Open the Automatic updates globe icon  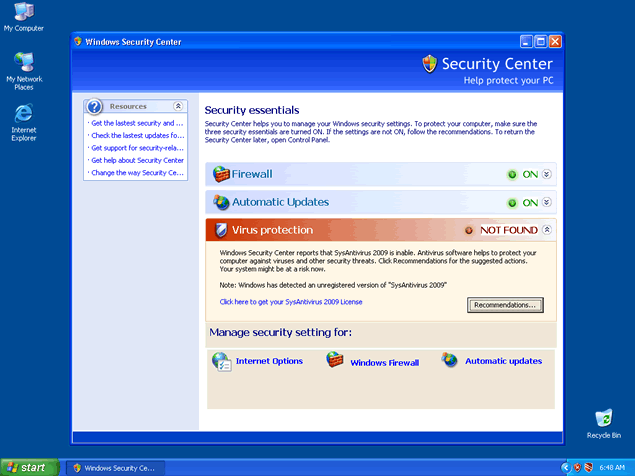pos(450,361)
